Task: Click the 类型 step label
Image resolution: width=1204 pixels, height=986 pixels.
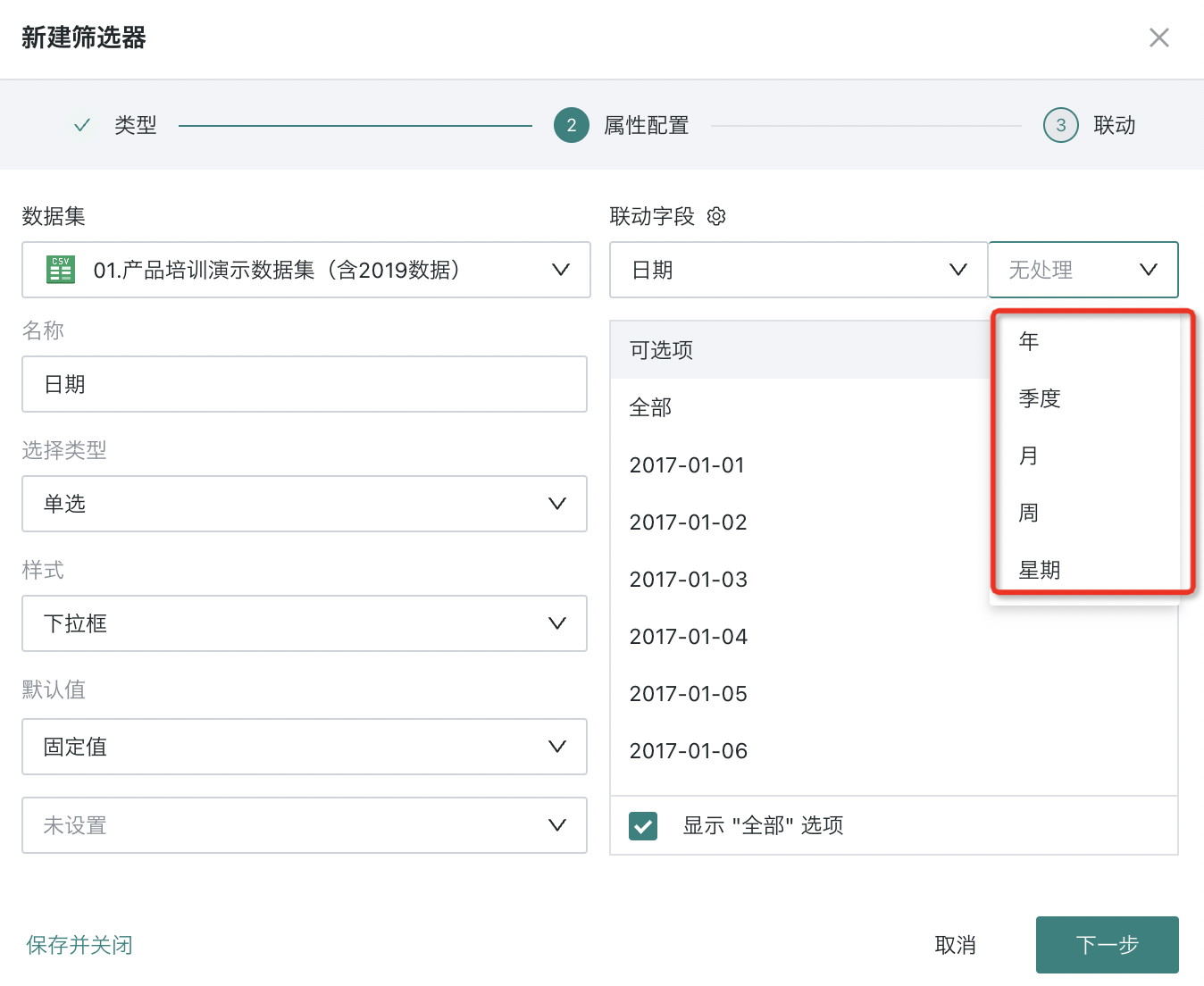Action: point(136,125)
